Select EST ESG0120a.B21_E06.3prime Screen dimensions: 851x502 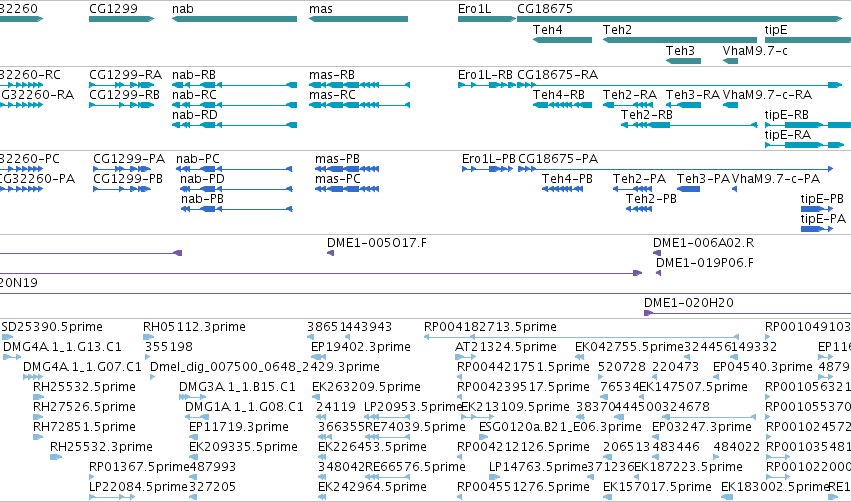[484, 437]
